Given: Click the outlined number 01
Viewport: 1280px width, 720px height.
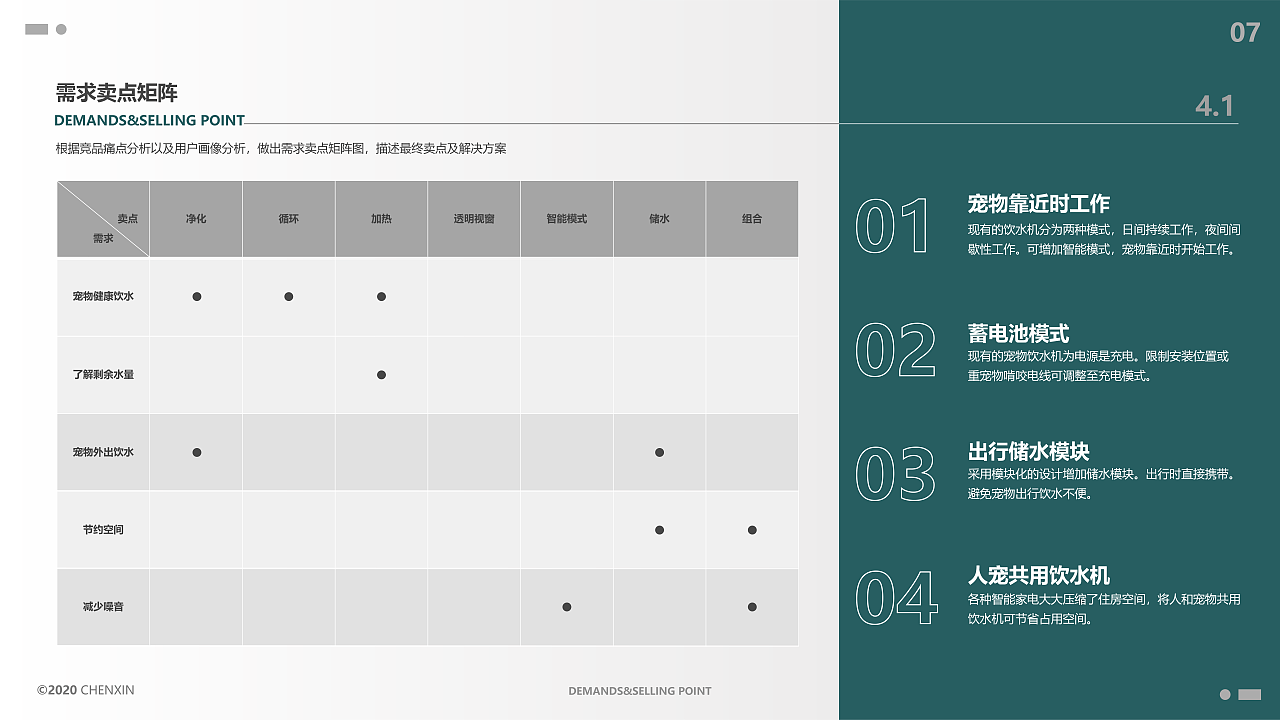Looking at the screenshot, I should coord(893,226).
